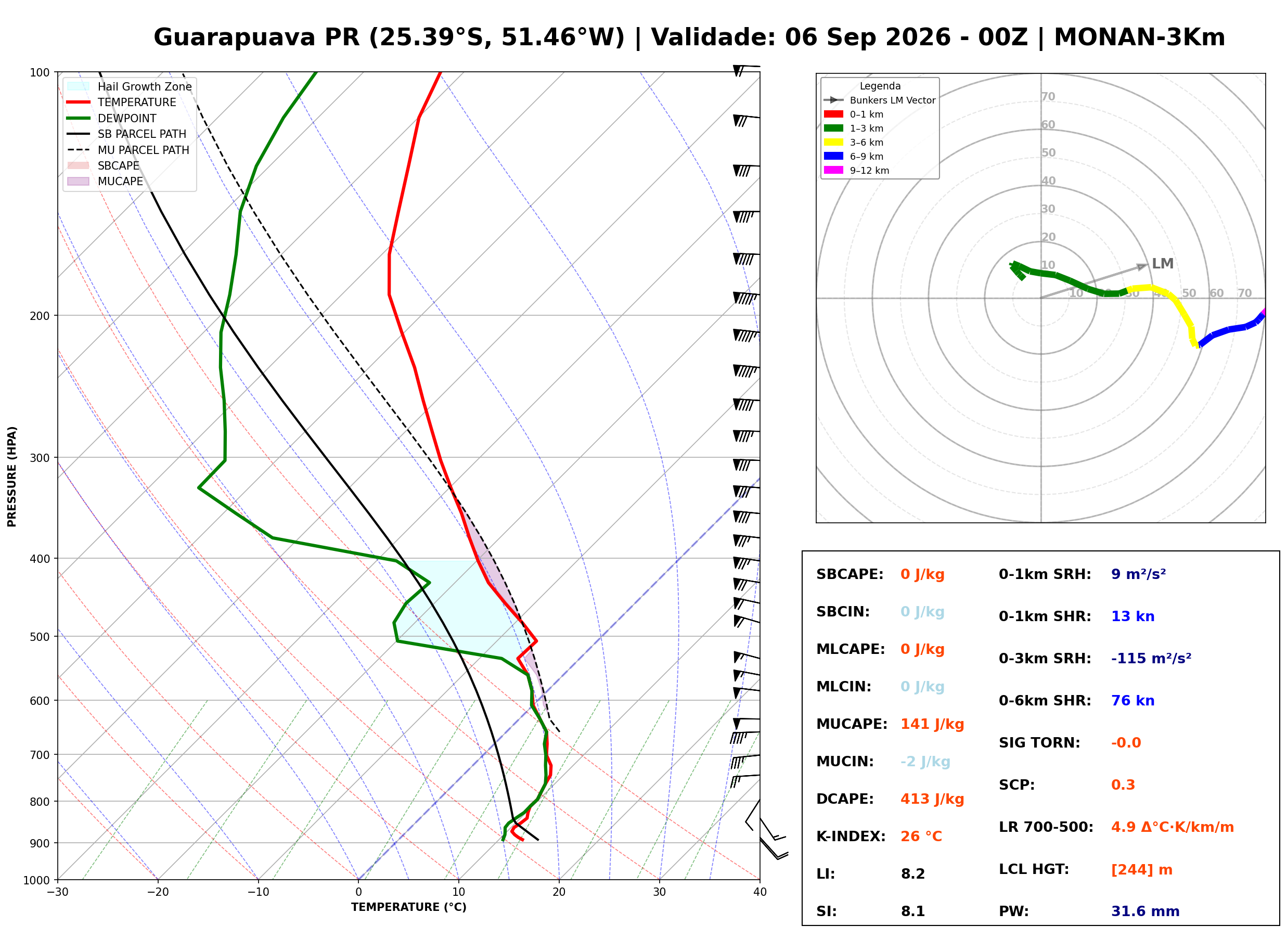Click the Bunkers LM Vector arrow icon
The height and width of the screenshot is (952, 1287).
click(833, 100)
